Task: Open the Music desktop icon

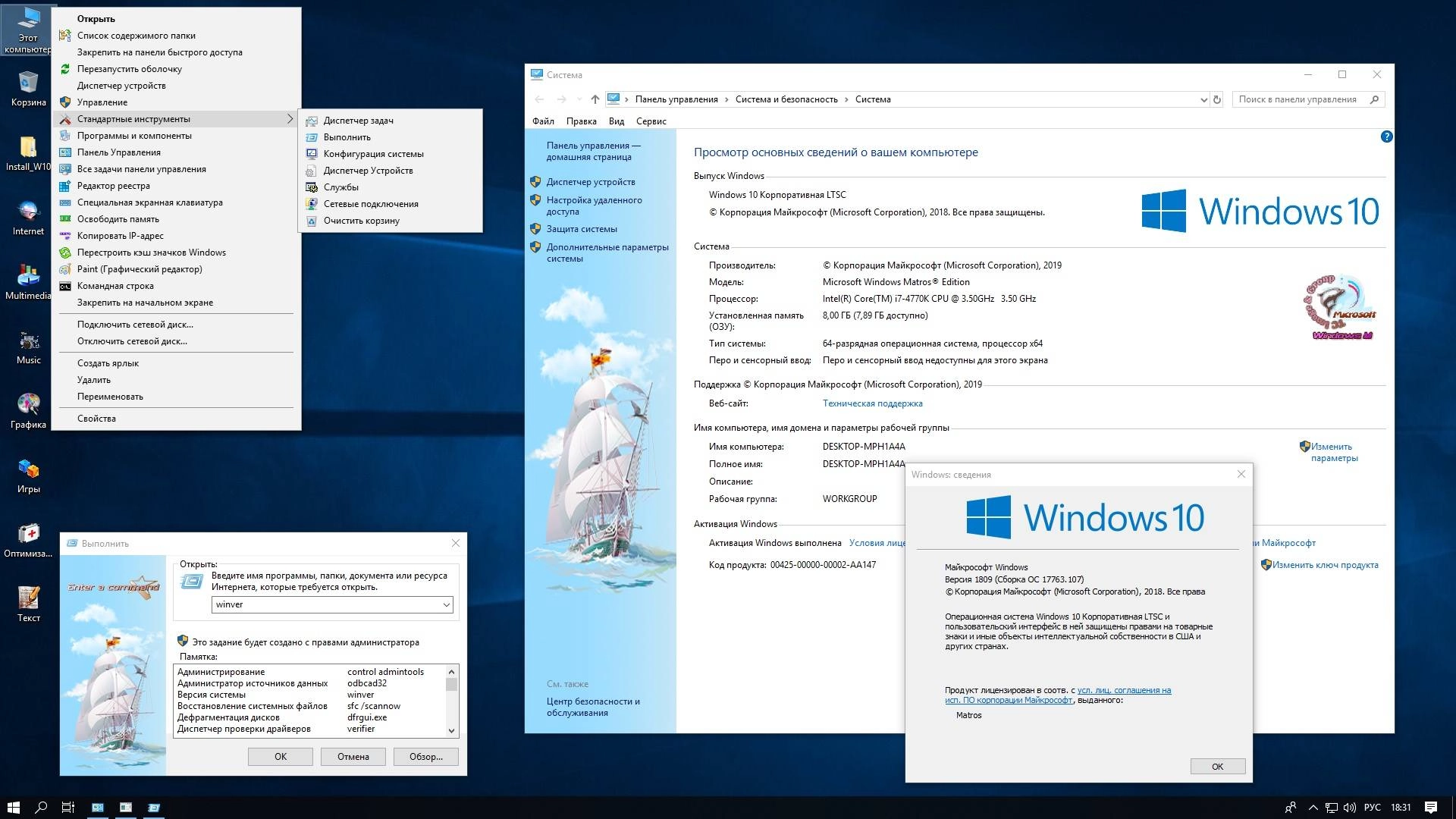Action: [x=28, y=347]
